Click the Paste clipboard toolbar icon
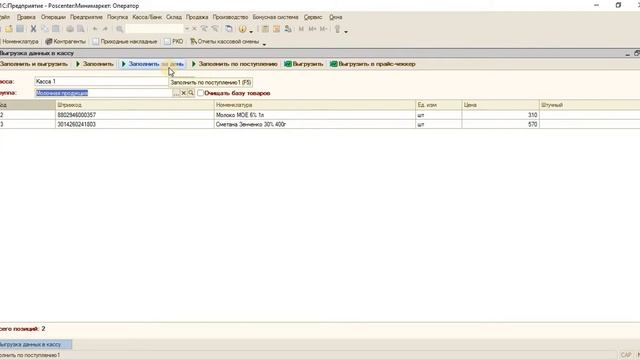Viewport: 640px width, 360px height. click(56, 29)
